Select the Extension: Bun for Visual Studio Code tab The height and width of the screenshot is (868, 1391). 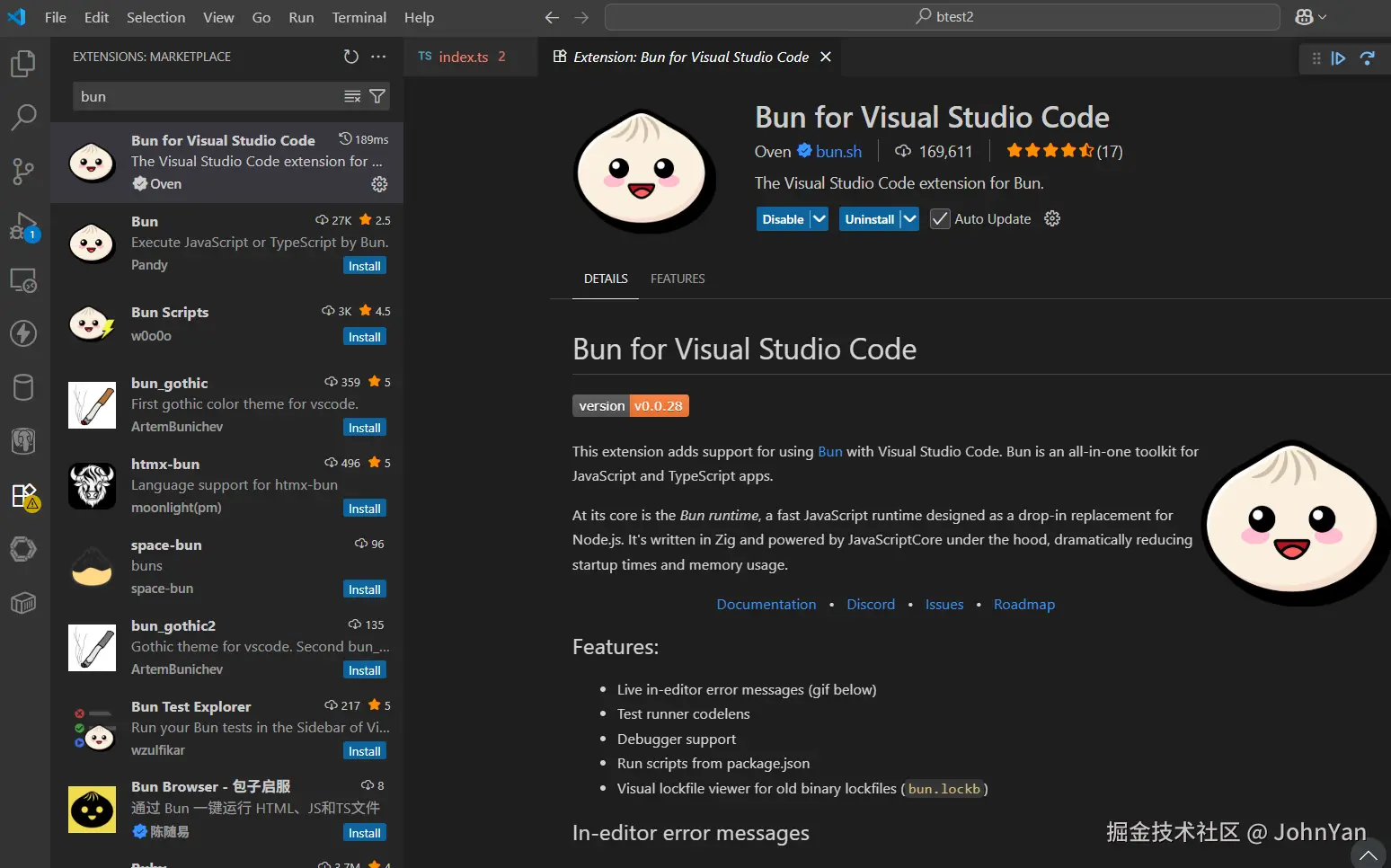691,57
